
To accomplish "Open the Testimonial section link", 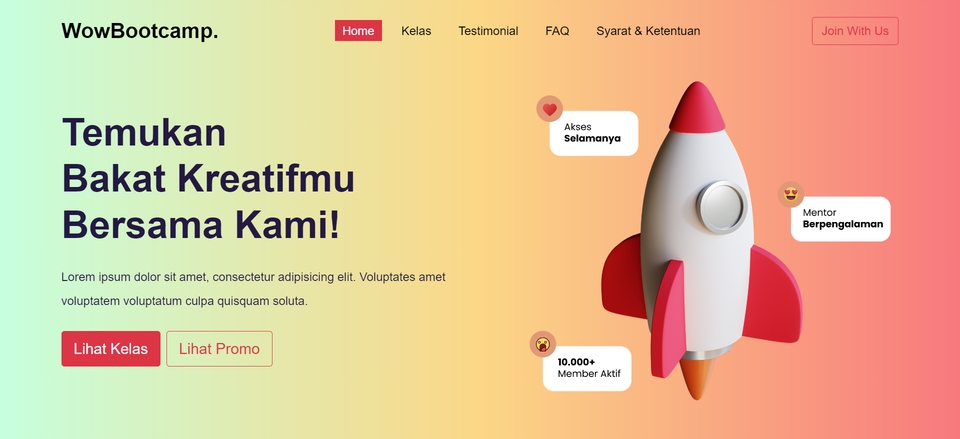I will point(488,31).
